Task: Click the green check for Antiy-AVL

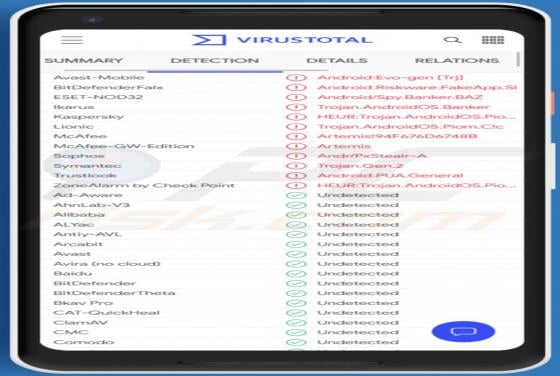Action: 296,235
